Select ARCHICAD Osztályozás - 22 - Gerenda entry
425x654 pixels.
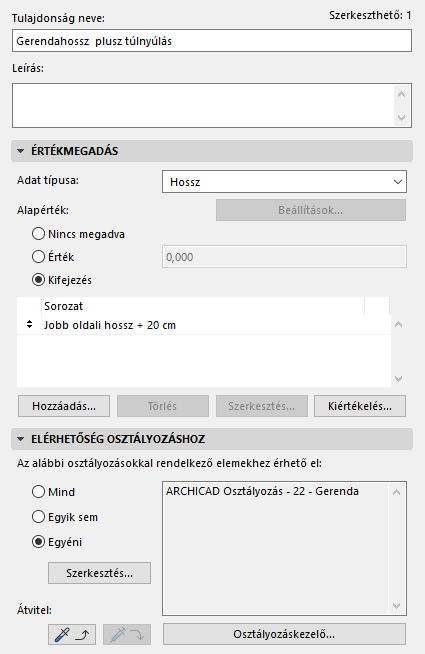pos(262,491)
